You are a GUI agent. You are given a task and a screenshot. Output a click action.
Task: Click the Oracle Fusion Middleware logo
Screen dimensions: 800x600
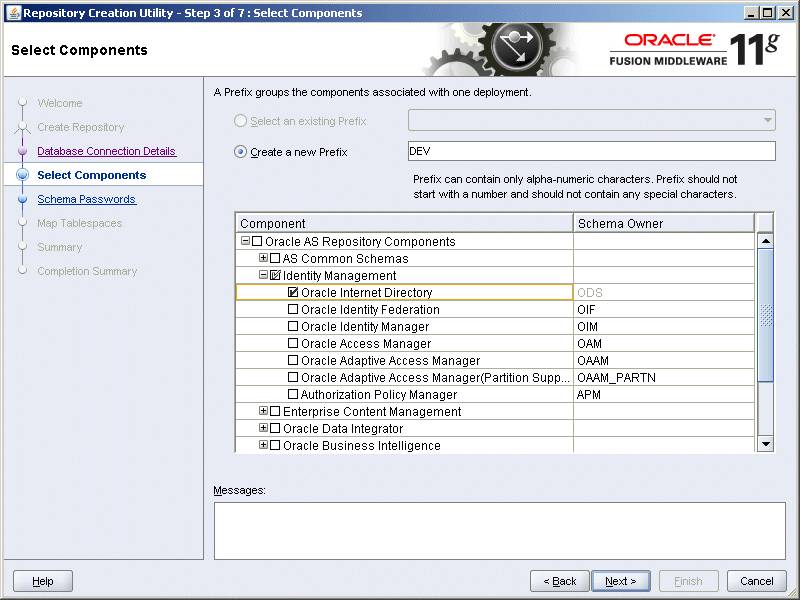click(x=694, y=49)
